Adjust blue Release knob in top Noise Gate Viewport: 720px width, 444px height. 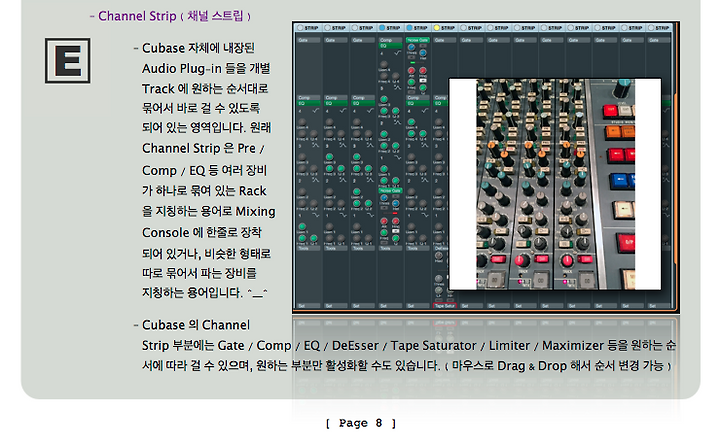[423, 53]
